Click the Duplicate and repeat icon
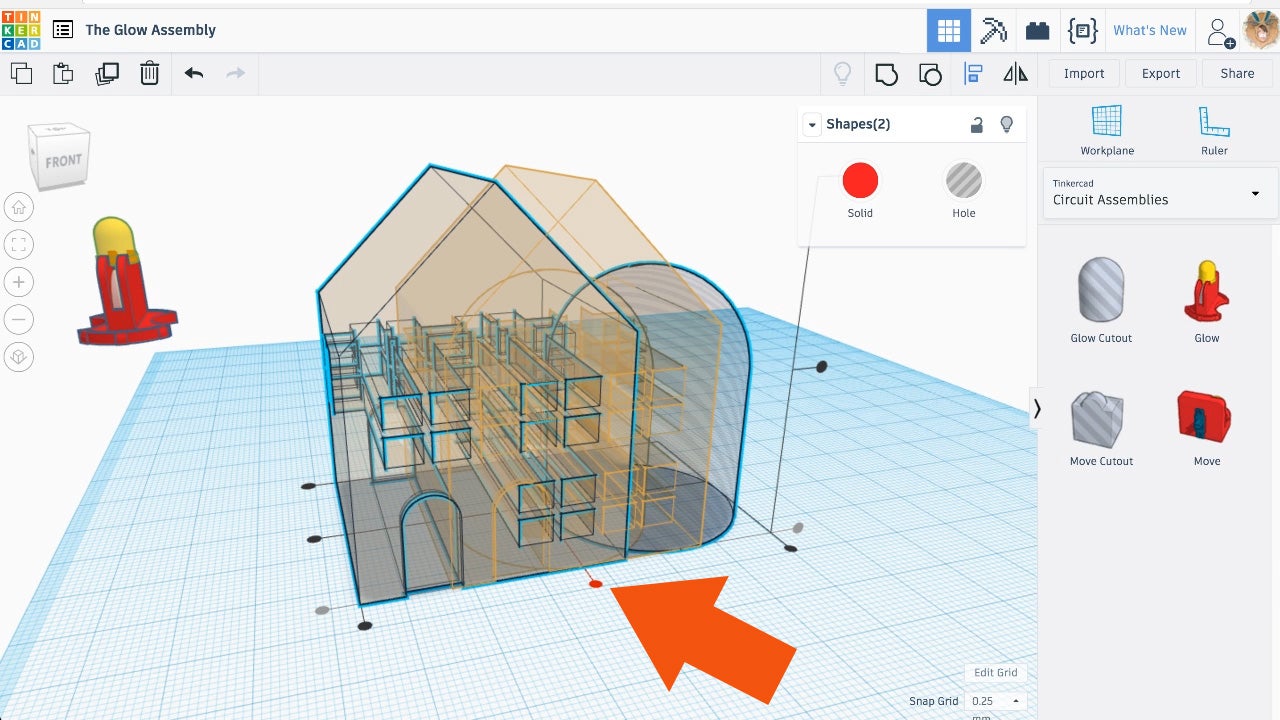Image resolution: width=1280 pixels, height=720 pixels. tap(106, 73)
